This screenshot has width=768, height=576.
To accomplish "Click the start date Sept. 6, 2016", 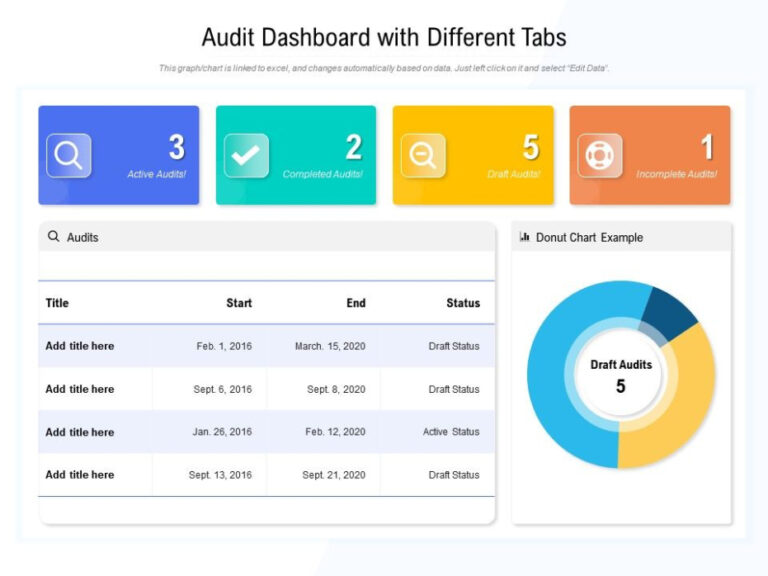I will (223, 389).
